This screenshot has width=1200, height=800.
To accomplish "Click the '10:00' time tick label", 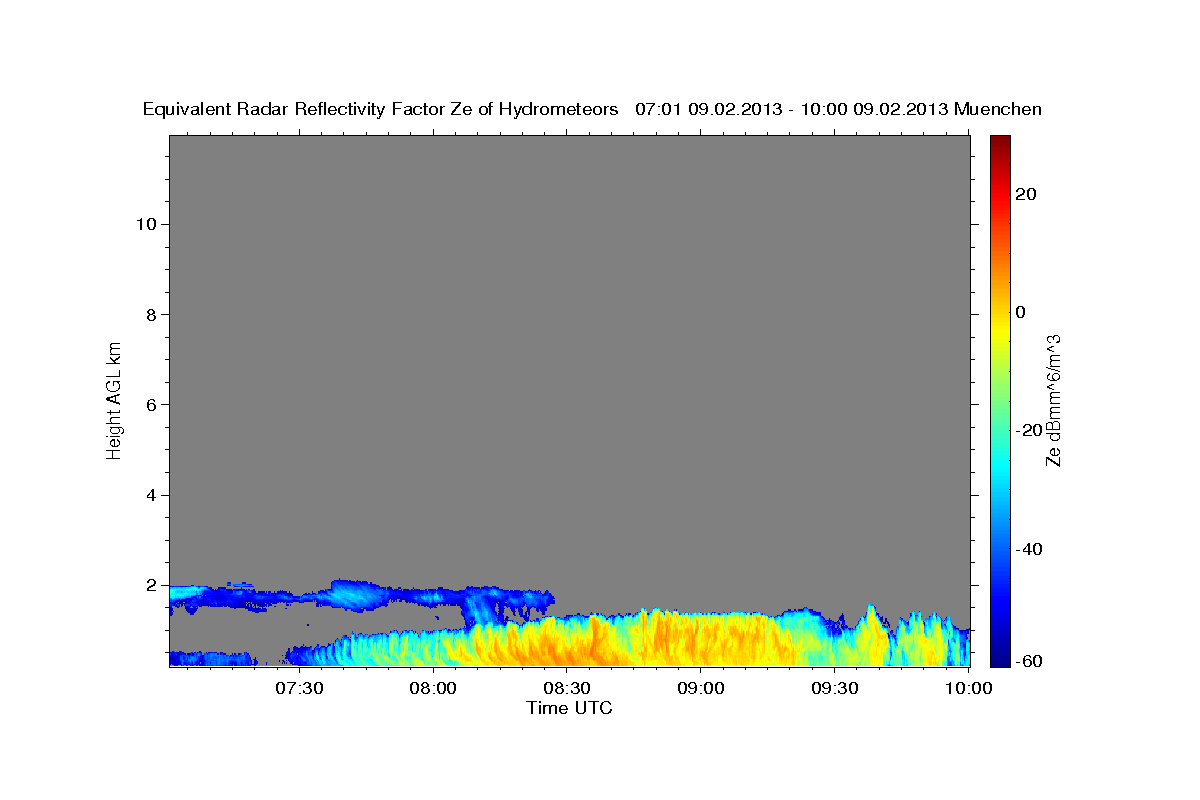I will (x=969, y=689).
